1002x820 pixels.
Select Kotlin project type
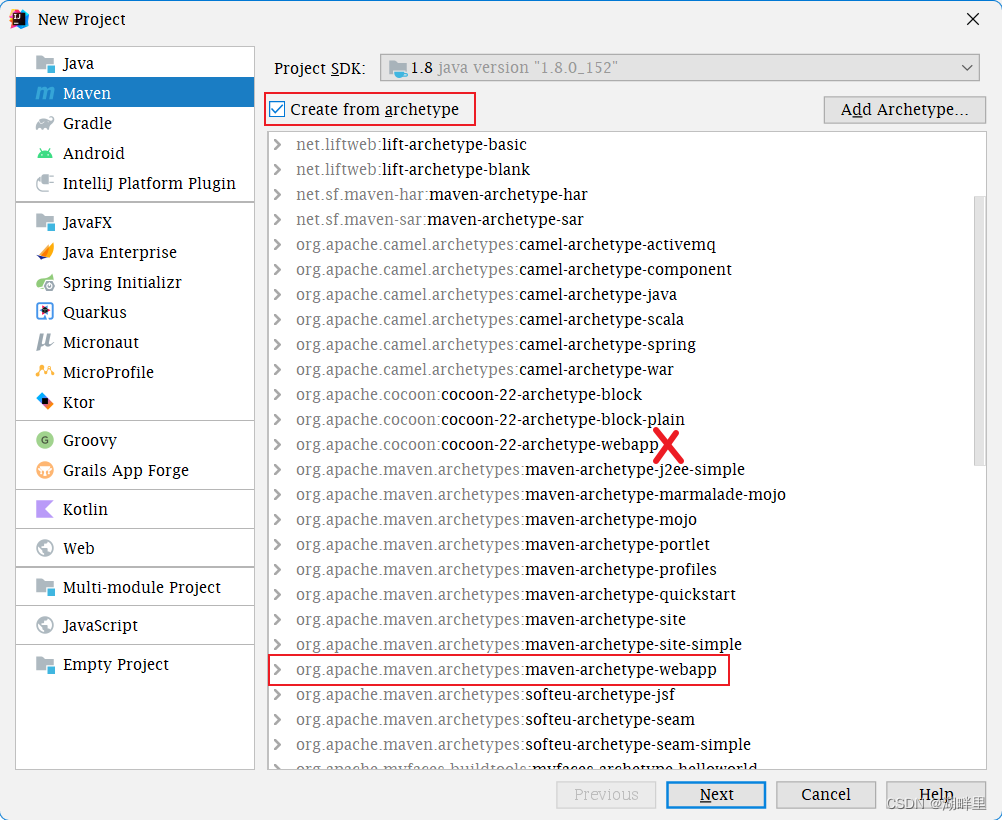(135, 509)
